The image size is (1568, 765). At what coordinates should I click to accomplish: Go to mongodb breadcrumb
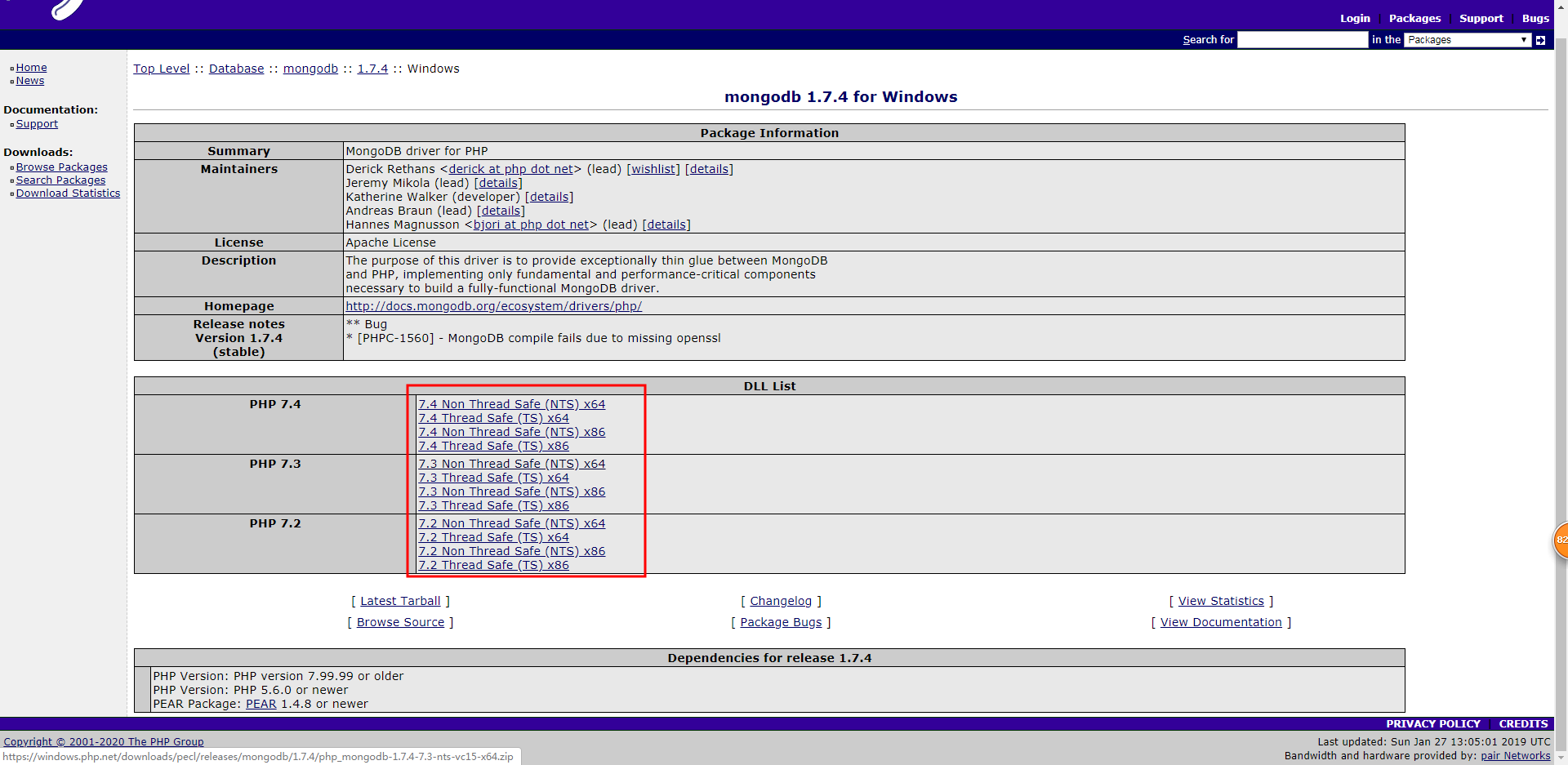[310, 69]
